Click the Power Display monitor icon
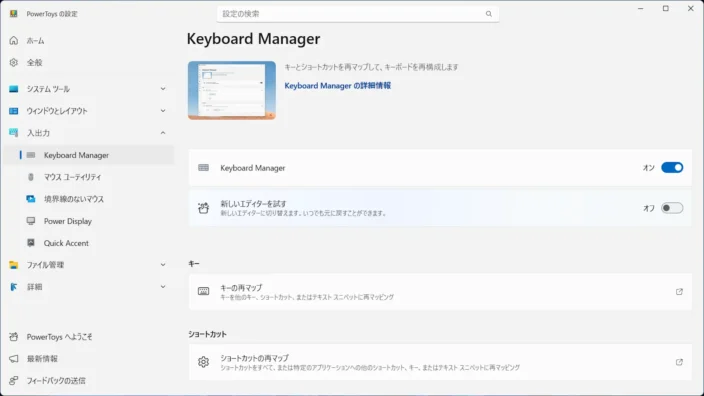 pos(31,221)
